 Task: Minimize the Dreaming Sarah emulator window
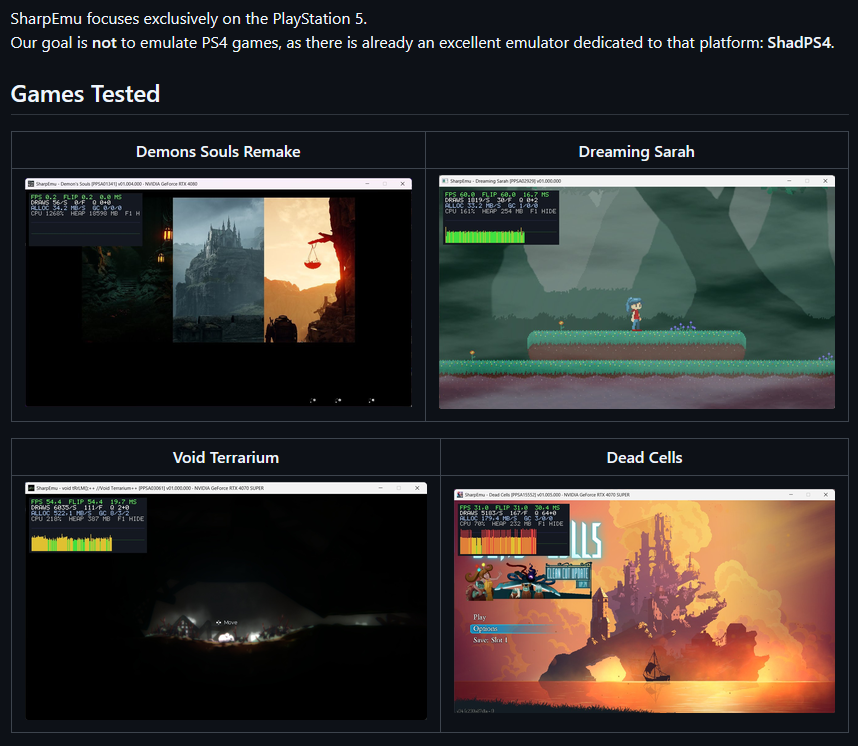[789, 181]
